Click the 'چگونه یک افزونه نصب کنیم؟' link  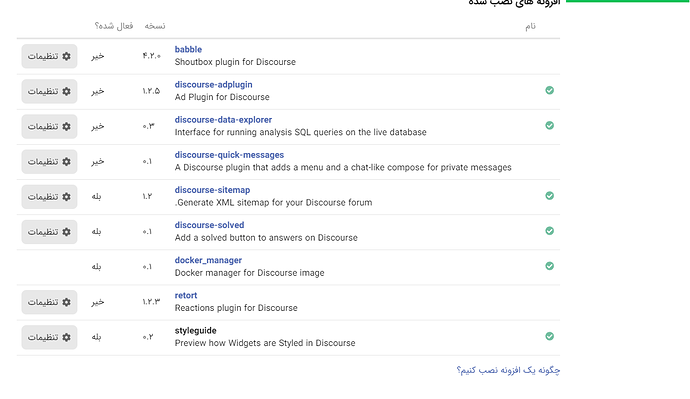coord(508,370)
